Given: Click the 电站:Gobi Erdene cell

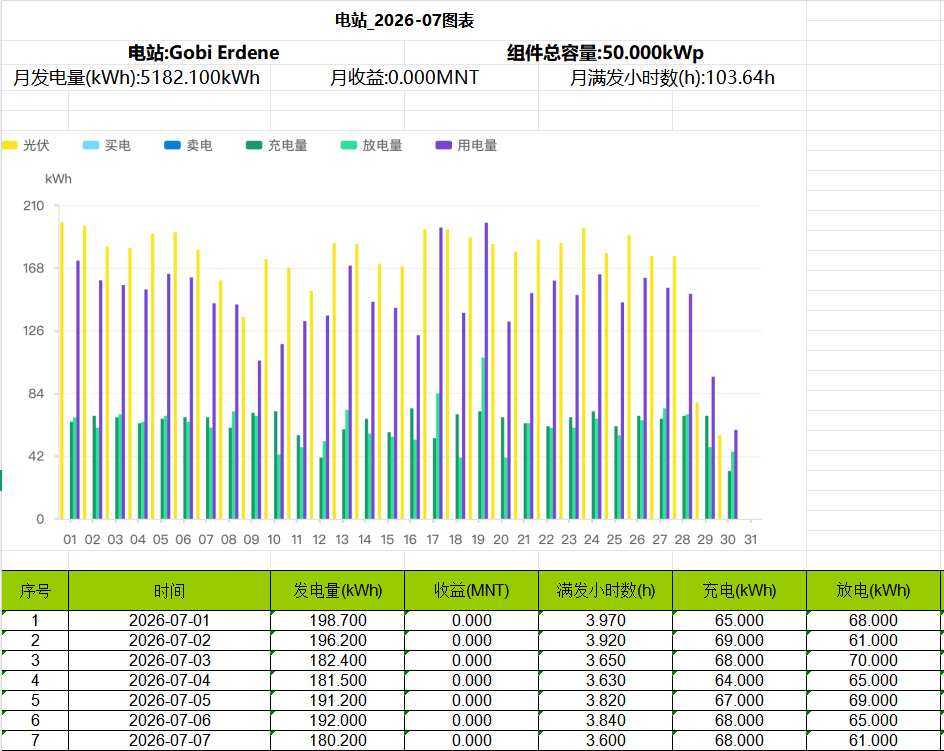Looking at the screenshot, I should [203, 52].
